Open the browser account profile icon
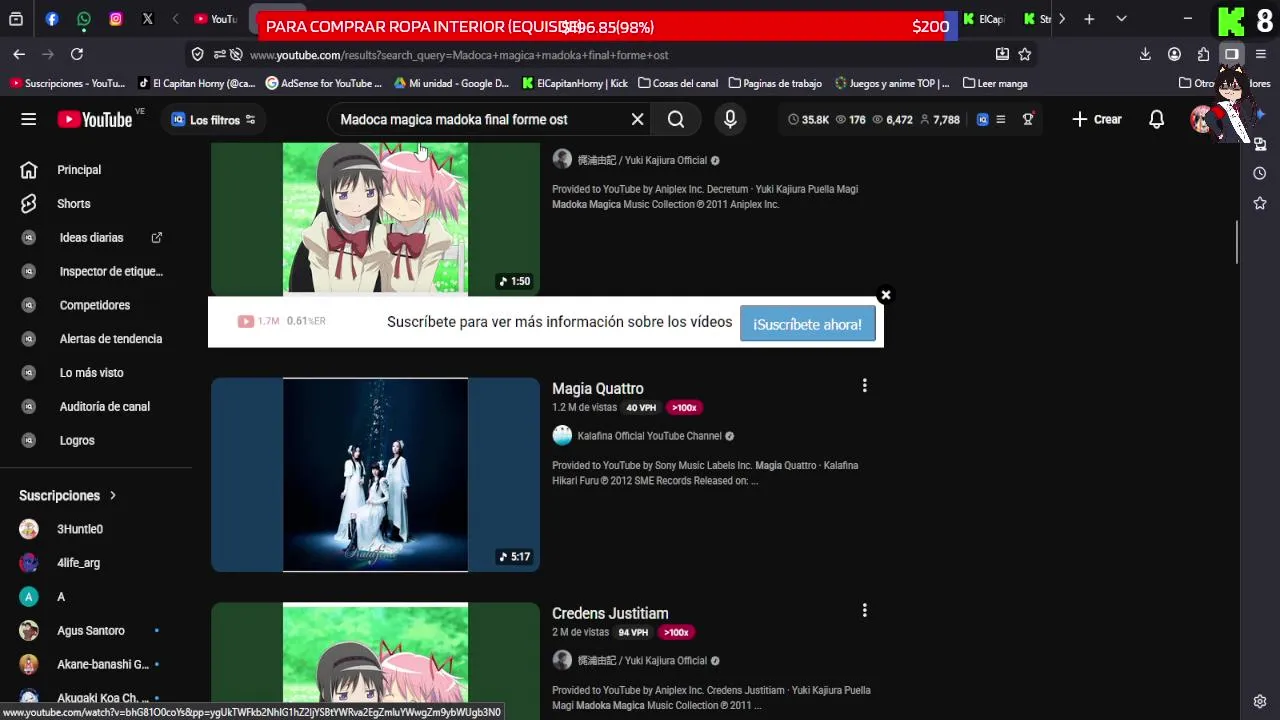1280x720 pixels. point(1175,54)
